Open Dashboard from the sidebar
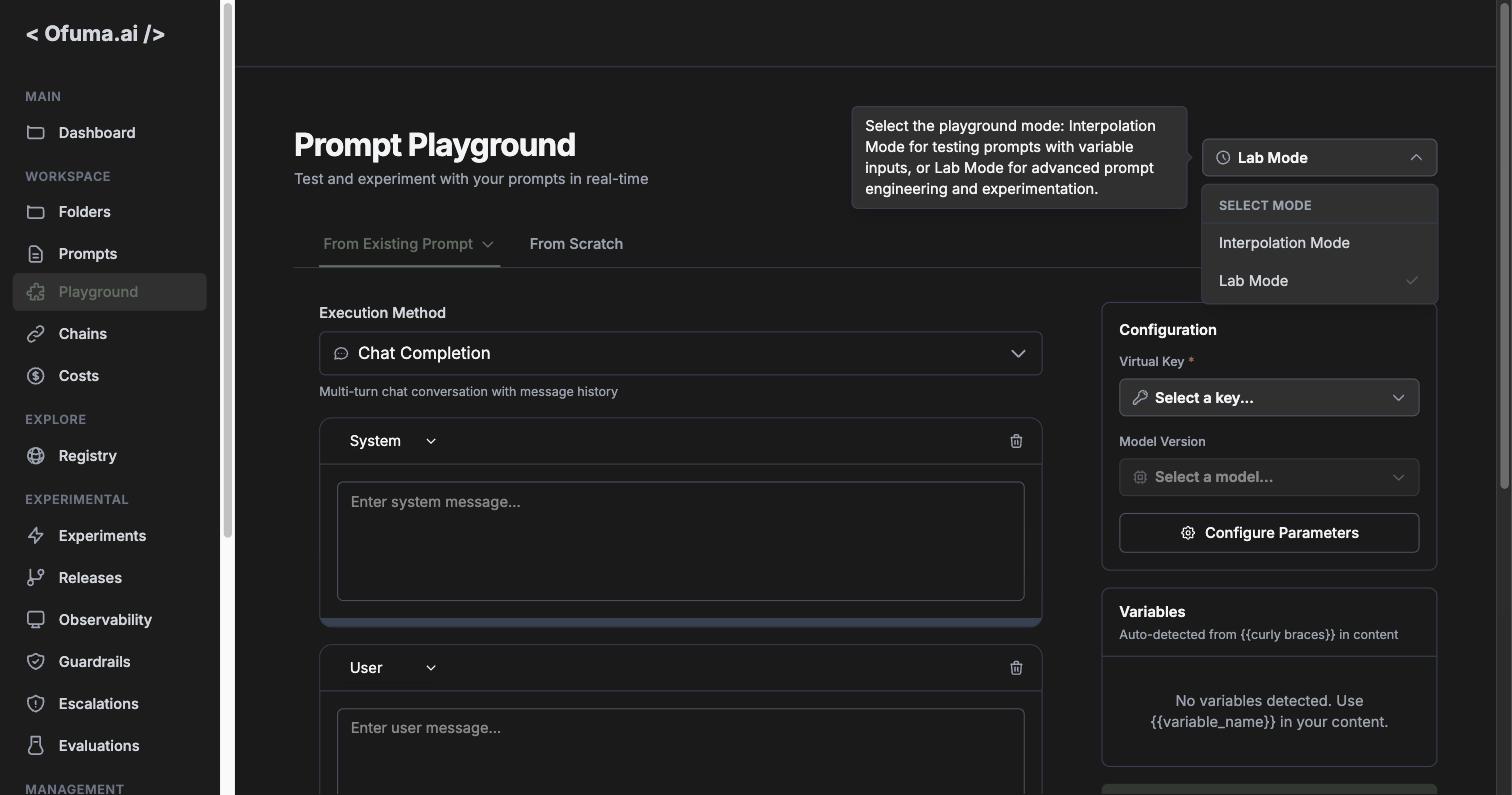 pyautogui.click(x=109, y=133)
